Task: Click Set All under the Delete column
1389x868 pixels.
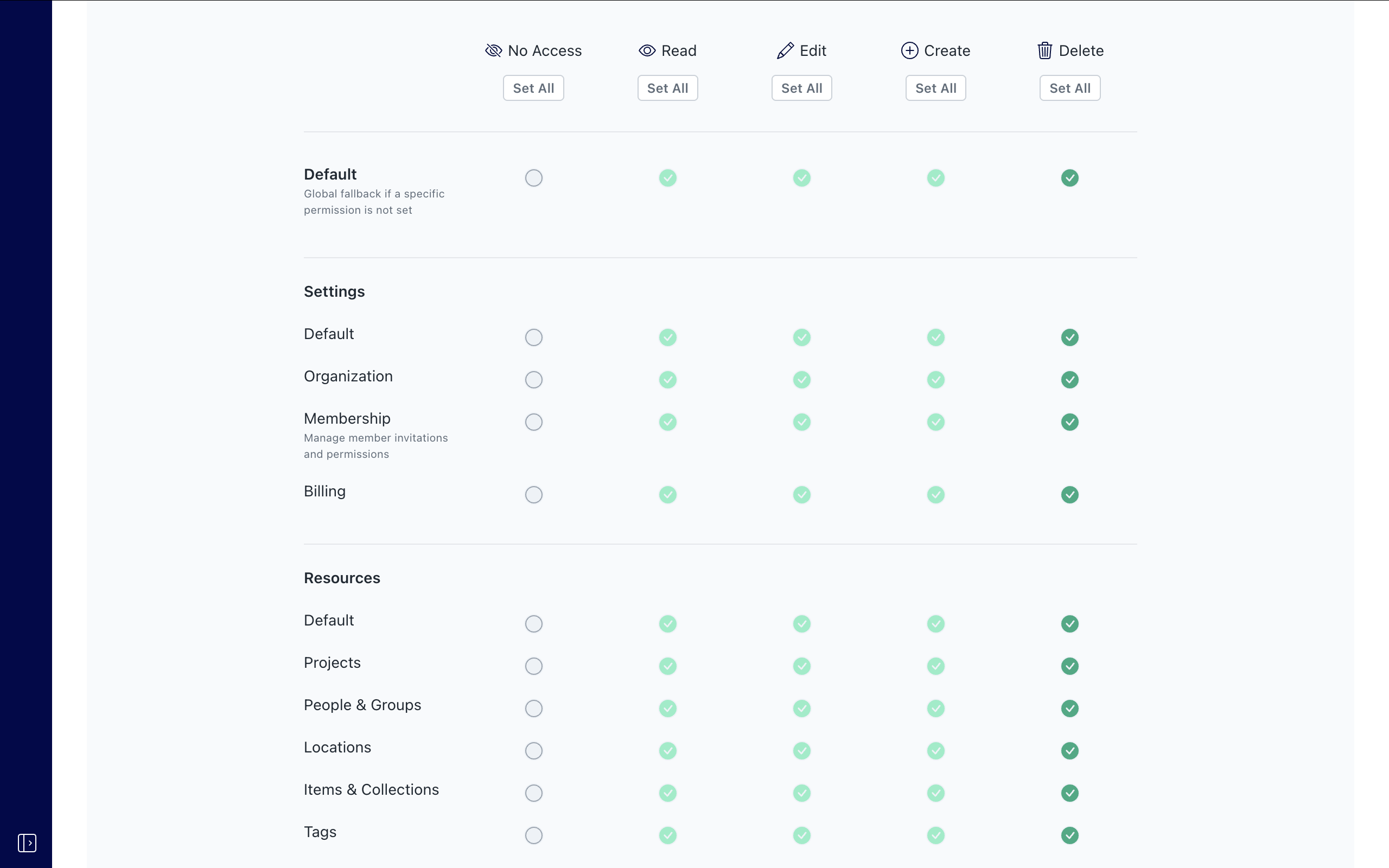Action: click(1069, 88)
